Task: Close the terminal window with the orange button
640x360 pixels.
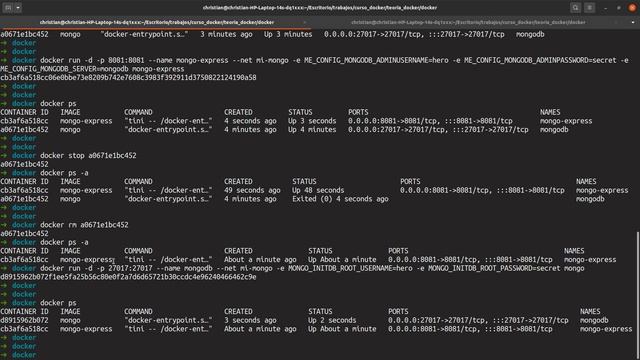Action: coord(632,8)
